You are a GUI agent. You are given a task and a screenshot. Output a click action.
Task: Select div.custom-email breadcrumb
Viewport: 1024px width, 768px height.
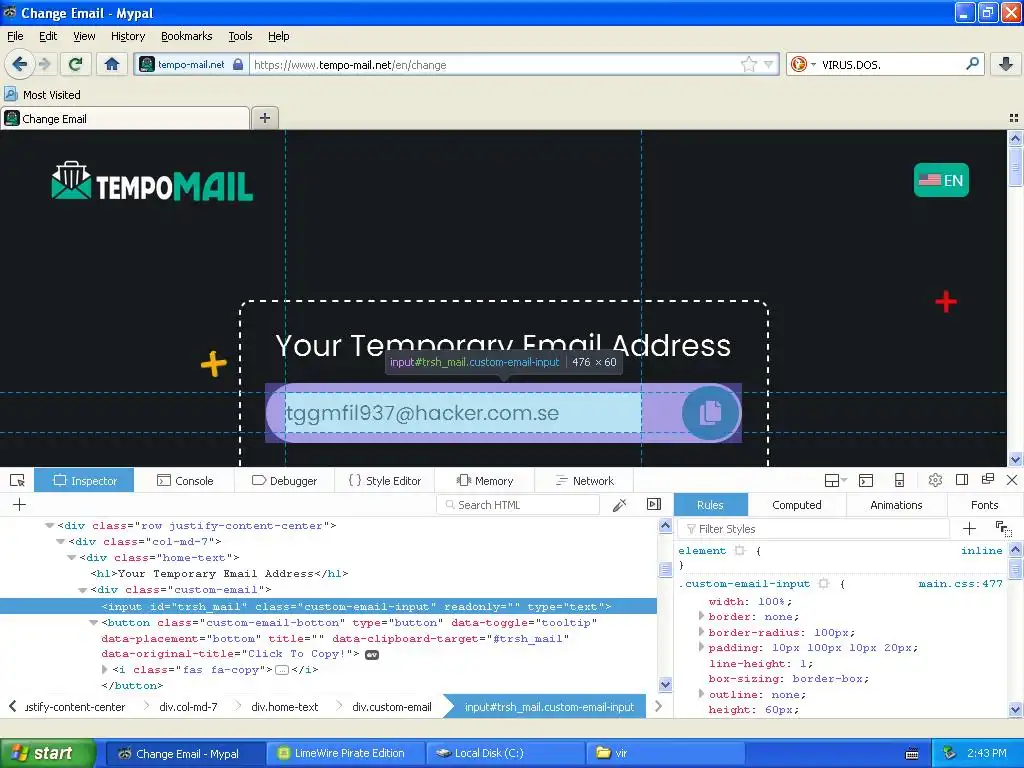coord(392,707)
